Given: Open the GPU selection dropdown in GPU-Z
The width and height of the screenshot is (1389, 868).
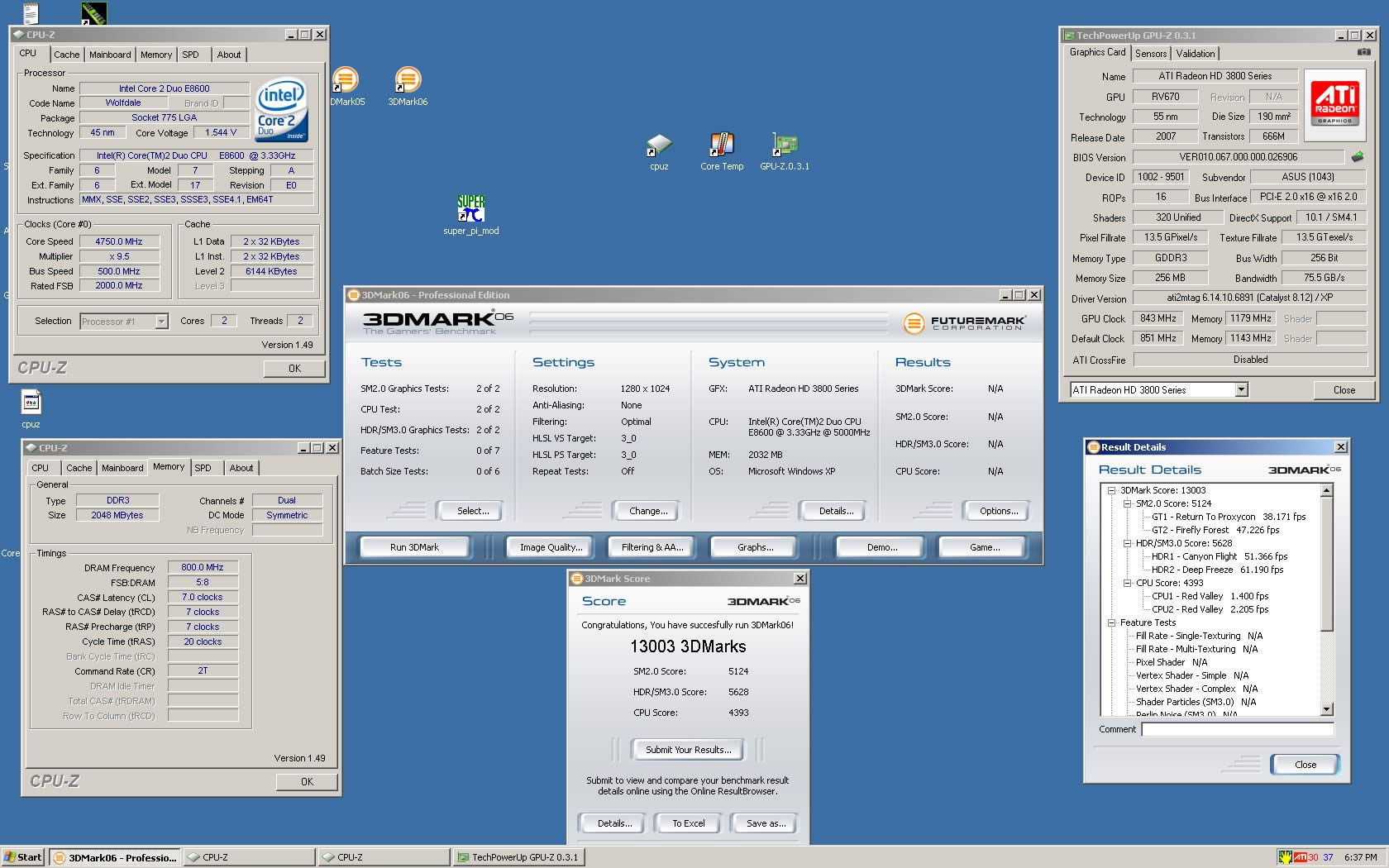Looking at the screenshot, I should (1242, 389).
